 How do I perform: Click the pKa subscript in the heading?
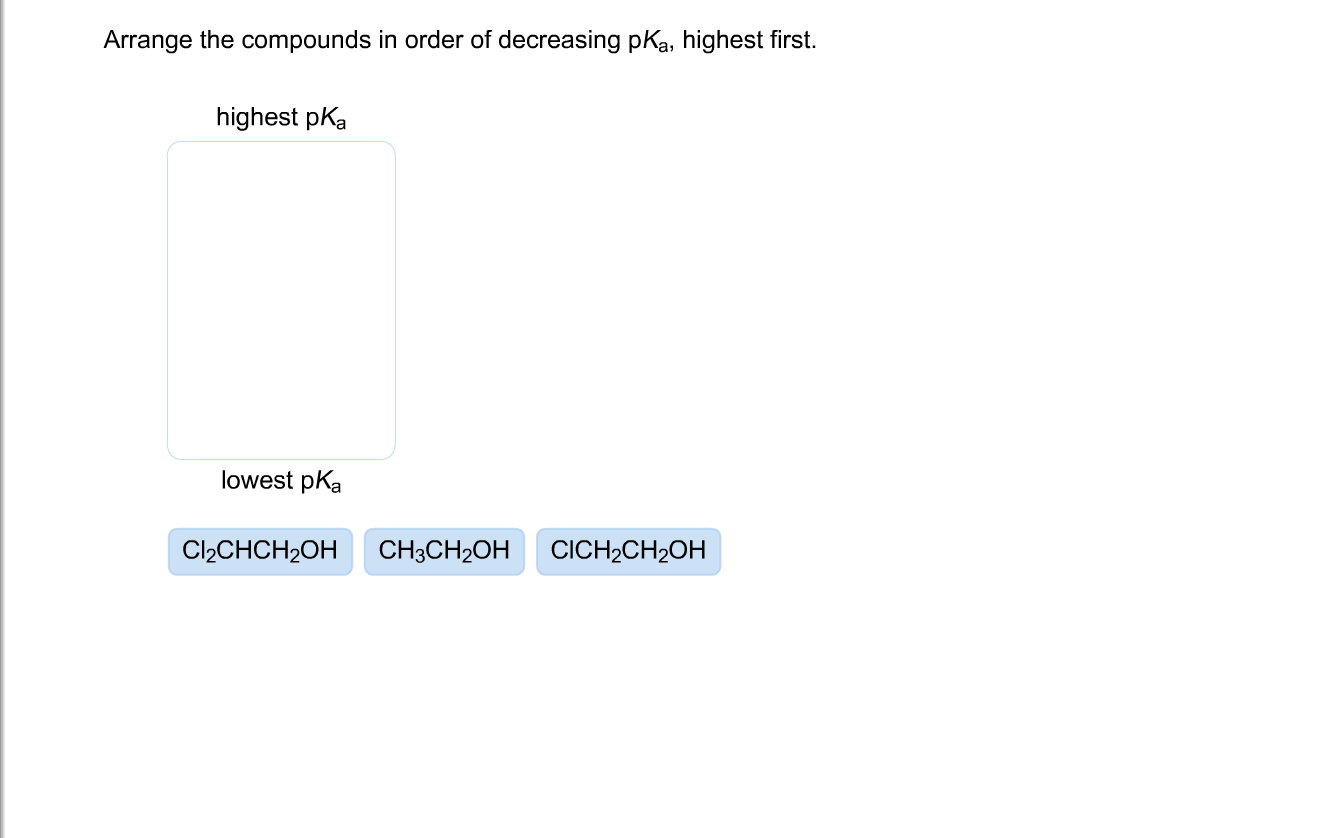(x=330, y=118)
